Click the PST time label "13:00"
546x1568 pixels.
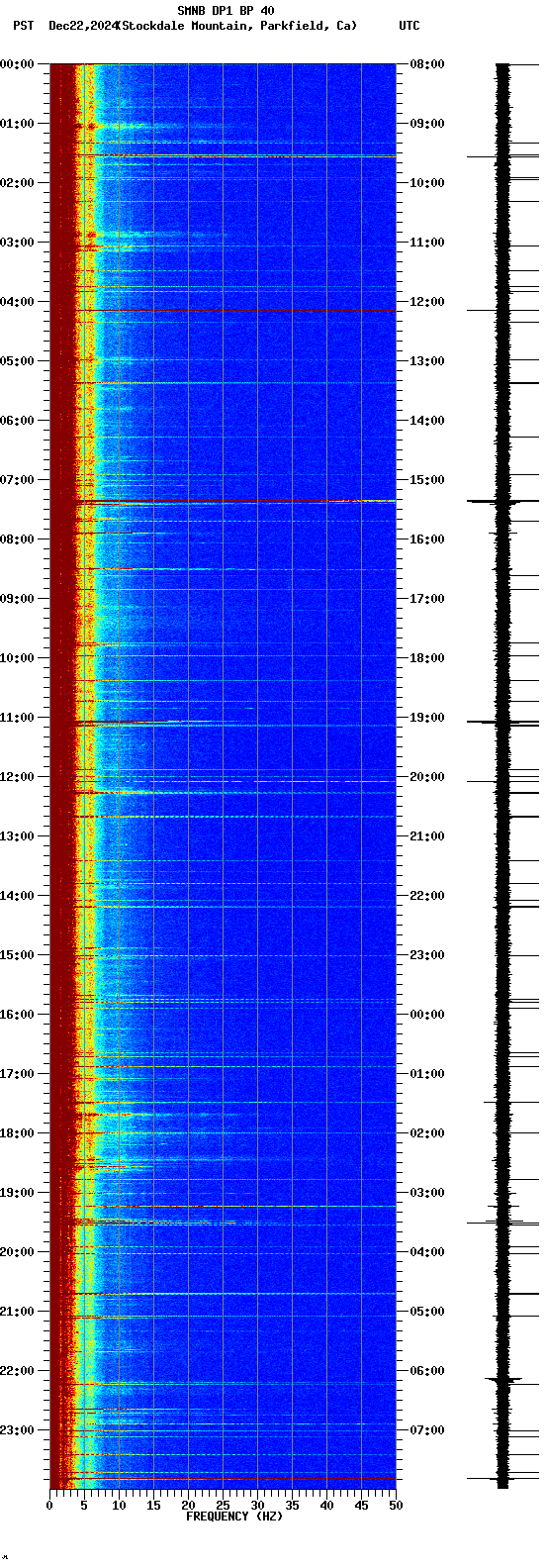coord(17,836)
